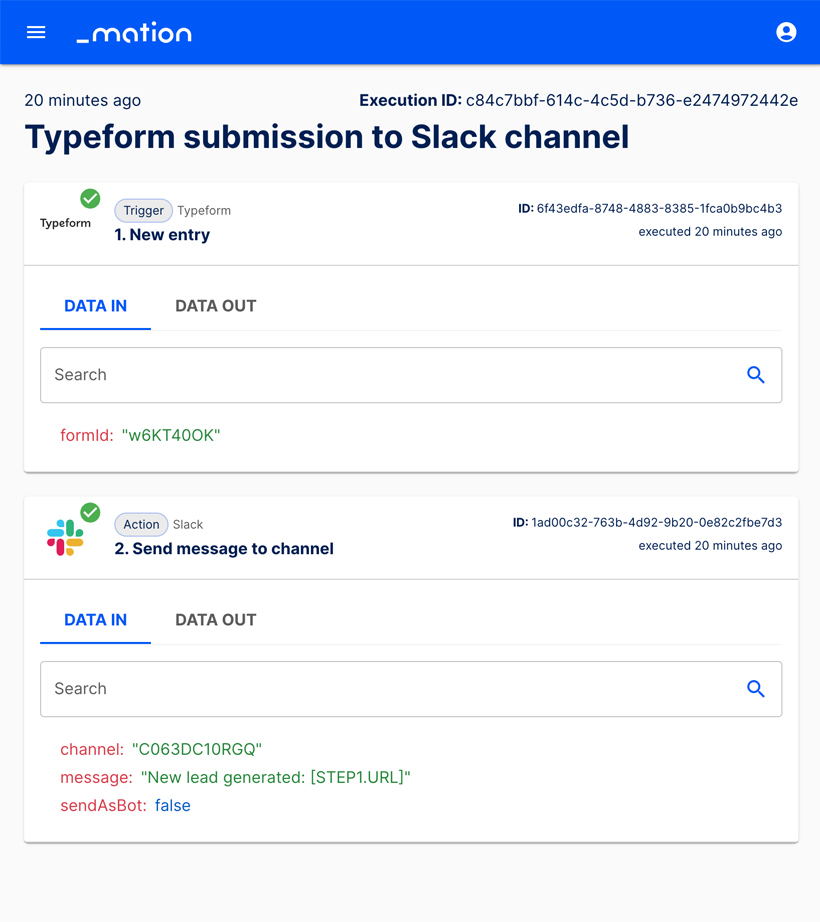Click the green success checkmark on the Slack step
820x922 pixels.
tap(91, 512)
